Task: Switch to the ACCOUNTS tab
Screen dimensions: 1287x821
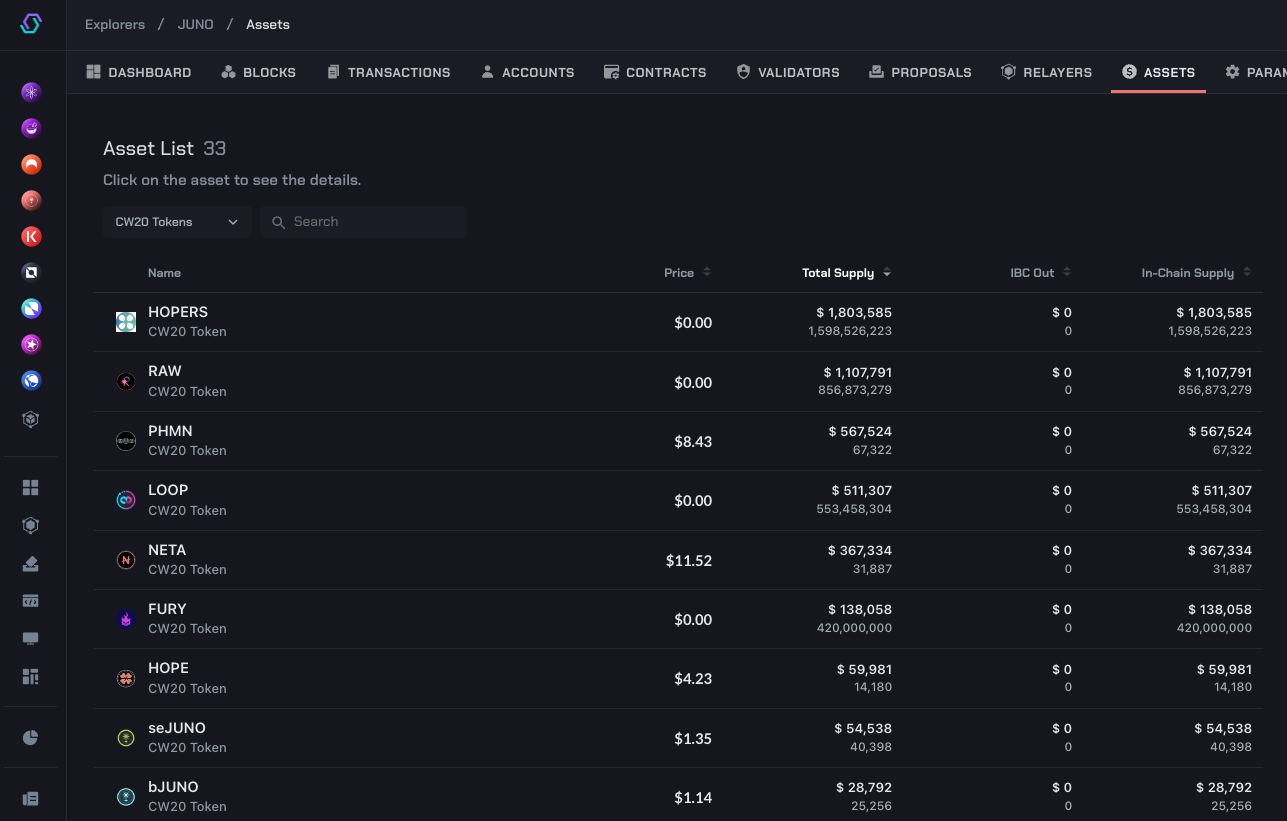Action: point(527,72)
